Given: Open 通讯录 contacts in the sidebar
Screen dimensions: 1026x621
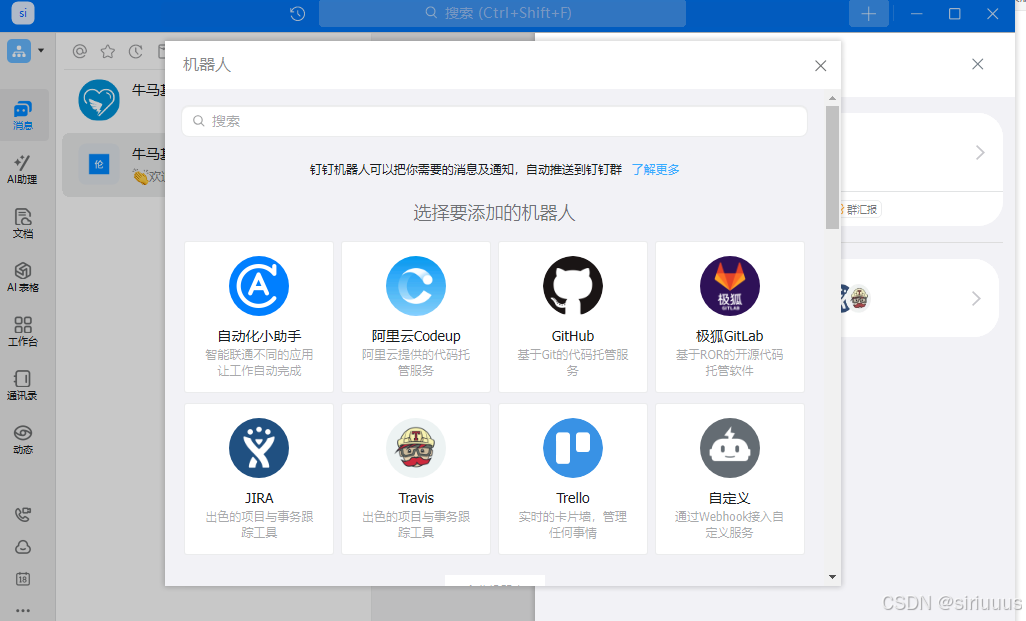Looking at the screenshot, I should click(23, 385).
